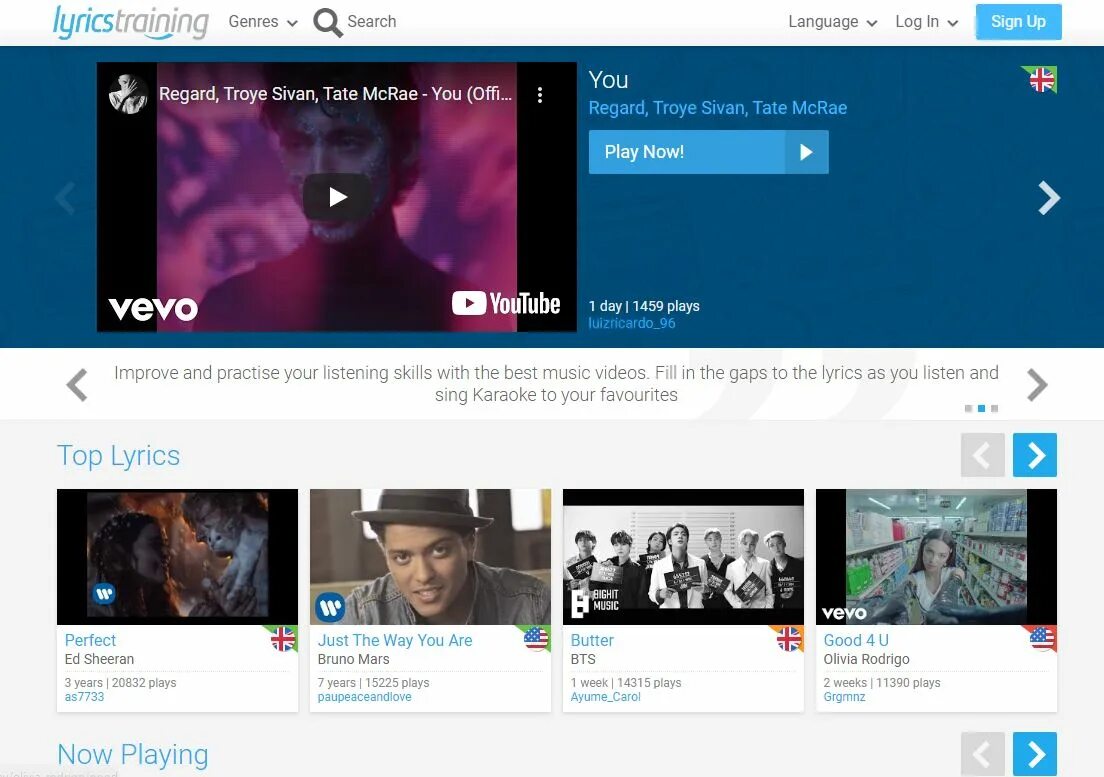Expand the Log In dropdown
The image size is (1104, 777).
pos(927,22)
